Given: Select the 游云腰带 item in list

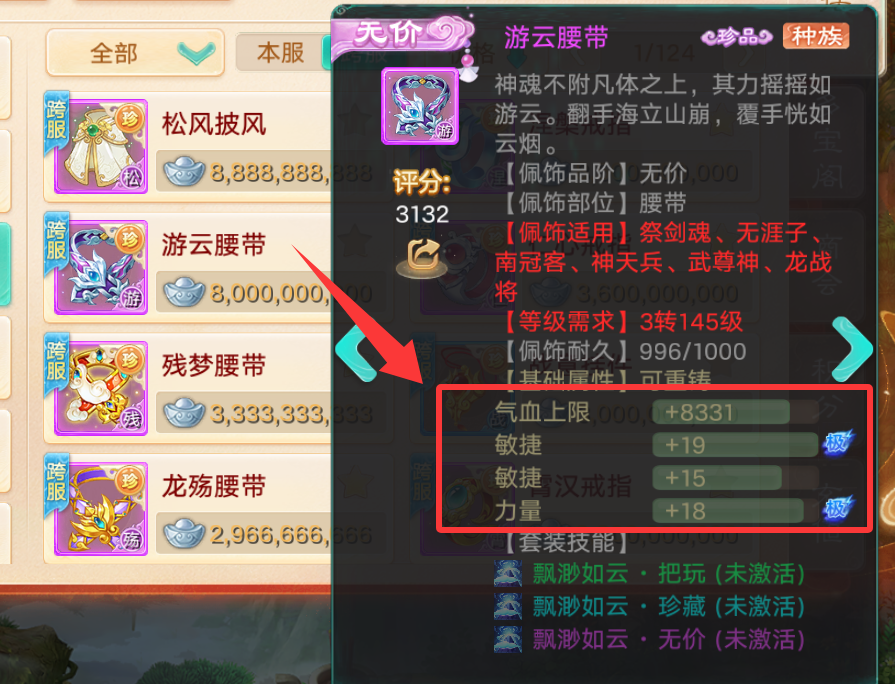Looking at the screenshot, I should [x=188, y=267].
